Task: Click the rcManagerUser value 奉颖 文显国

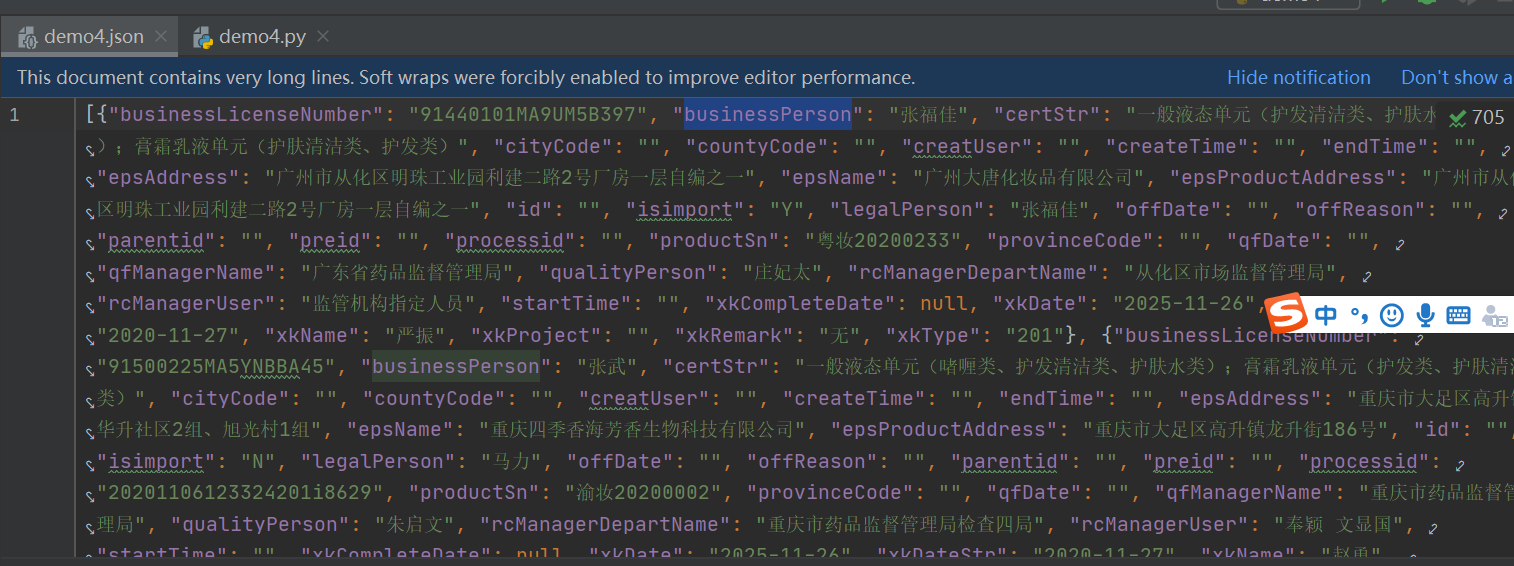Action: pos(1343,524)
